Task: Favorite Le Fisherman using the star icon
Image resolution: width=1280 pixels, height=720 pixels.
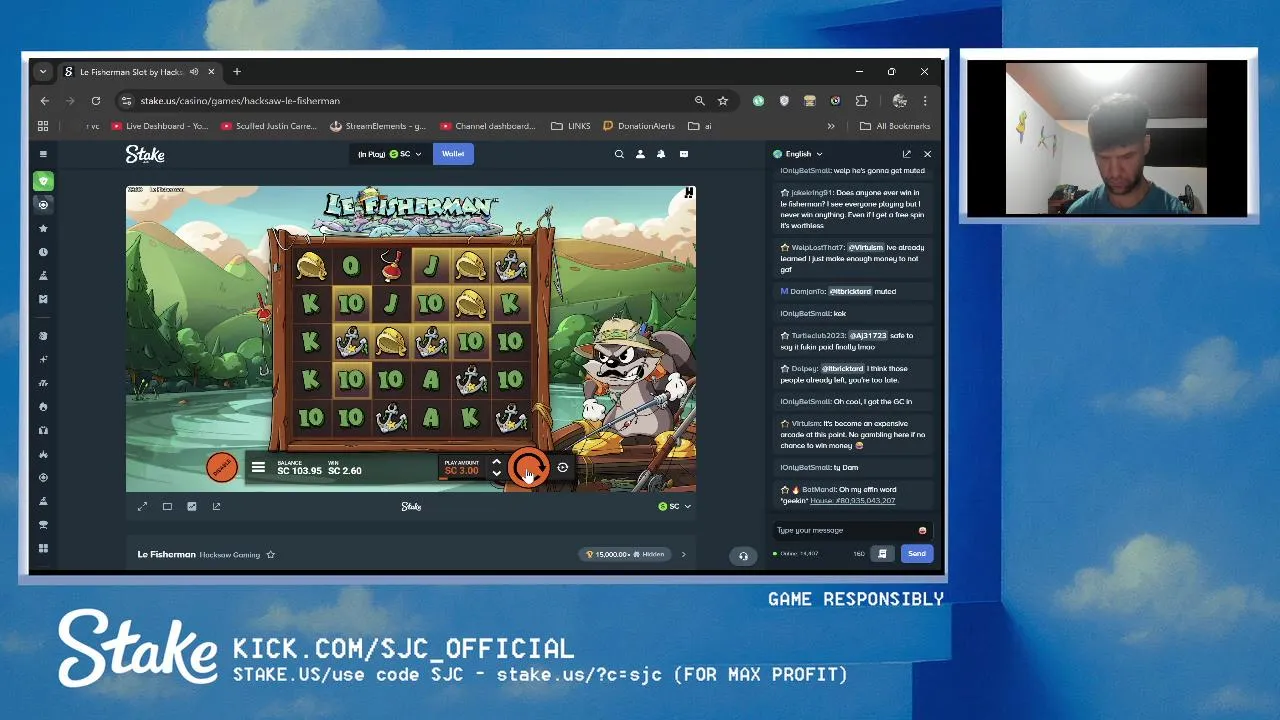Action: click(270, 554)
